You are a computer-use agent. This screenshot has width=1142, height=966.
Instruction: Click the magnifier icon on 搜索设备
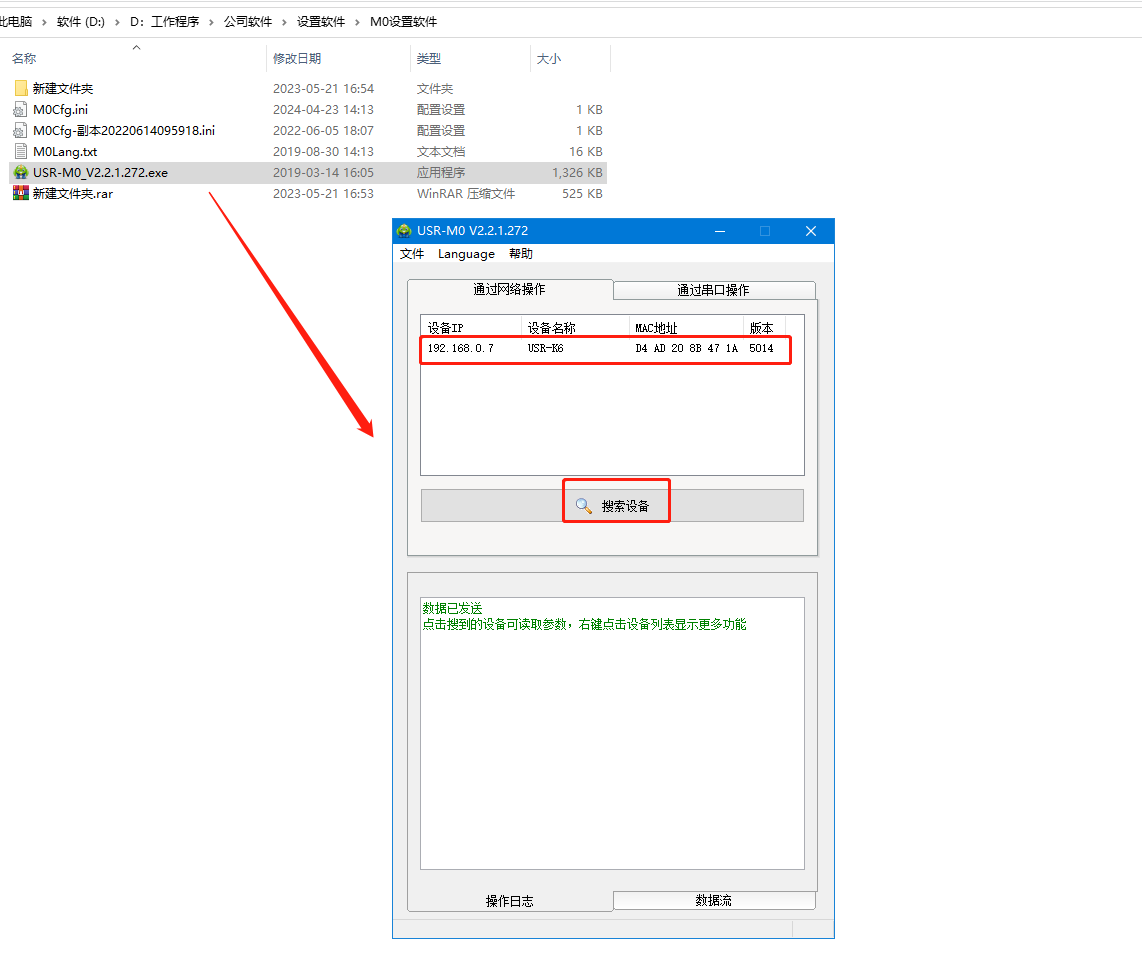tap(584, 506)
